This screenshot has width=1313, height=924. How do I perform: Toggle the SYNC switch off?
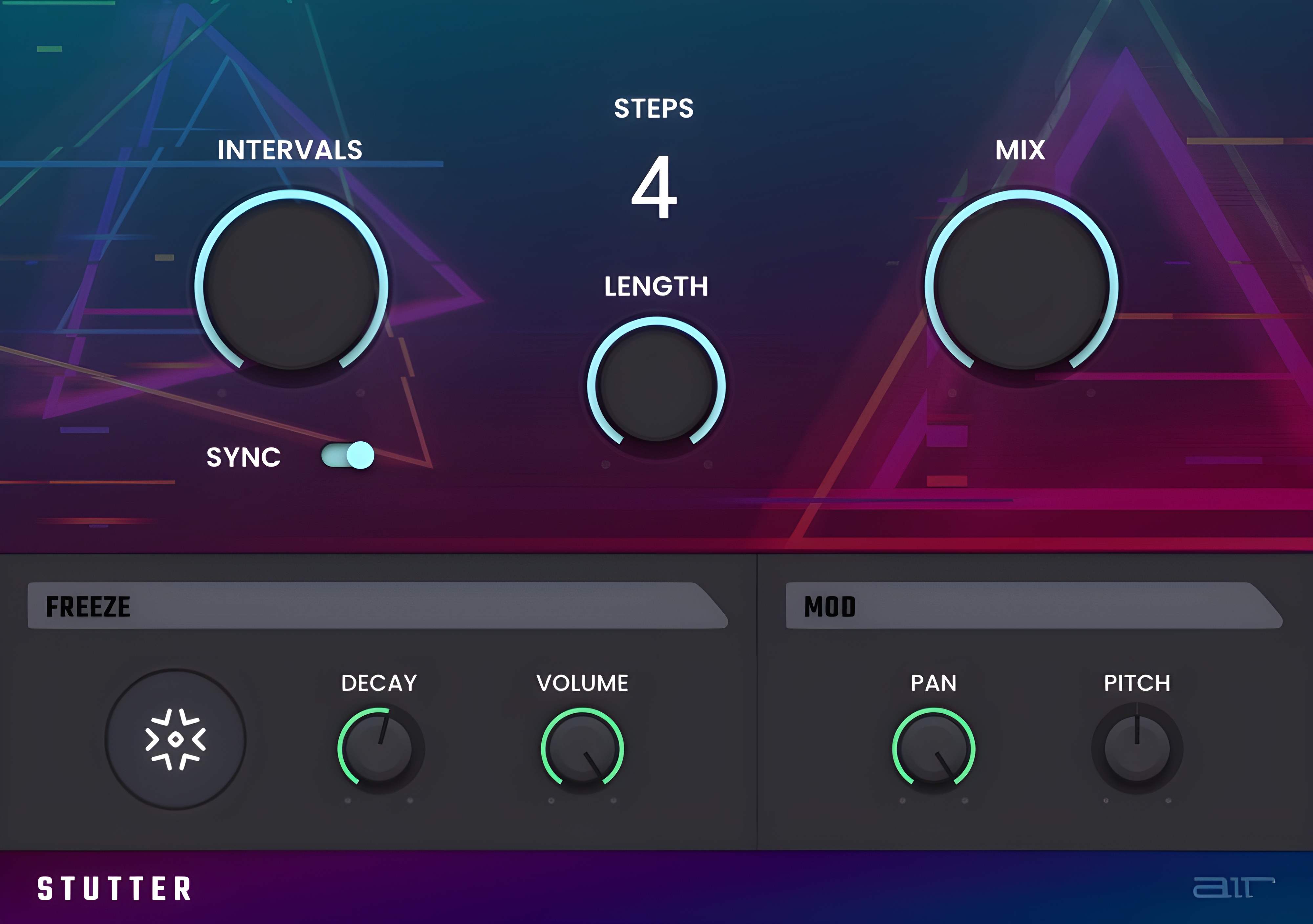pyautogui.click(x=348, y=456)
